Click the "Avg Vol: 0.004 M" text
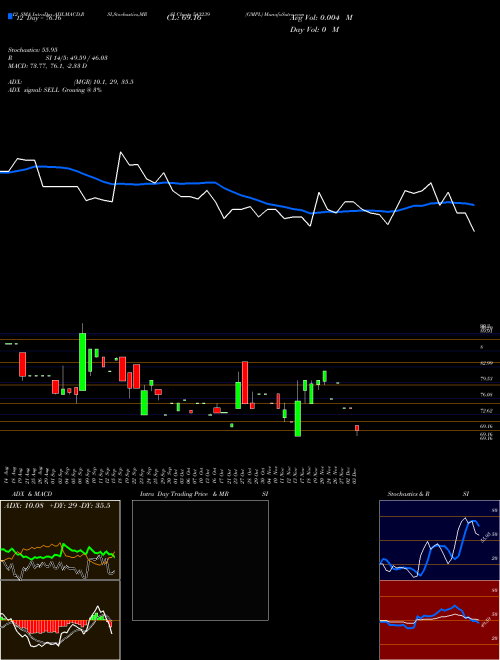The height and width of the screenshot is (660, 500). (321, 18)
